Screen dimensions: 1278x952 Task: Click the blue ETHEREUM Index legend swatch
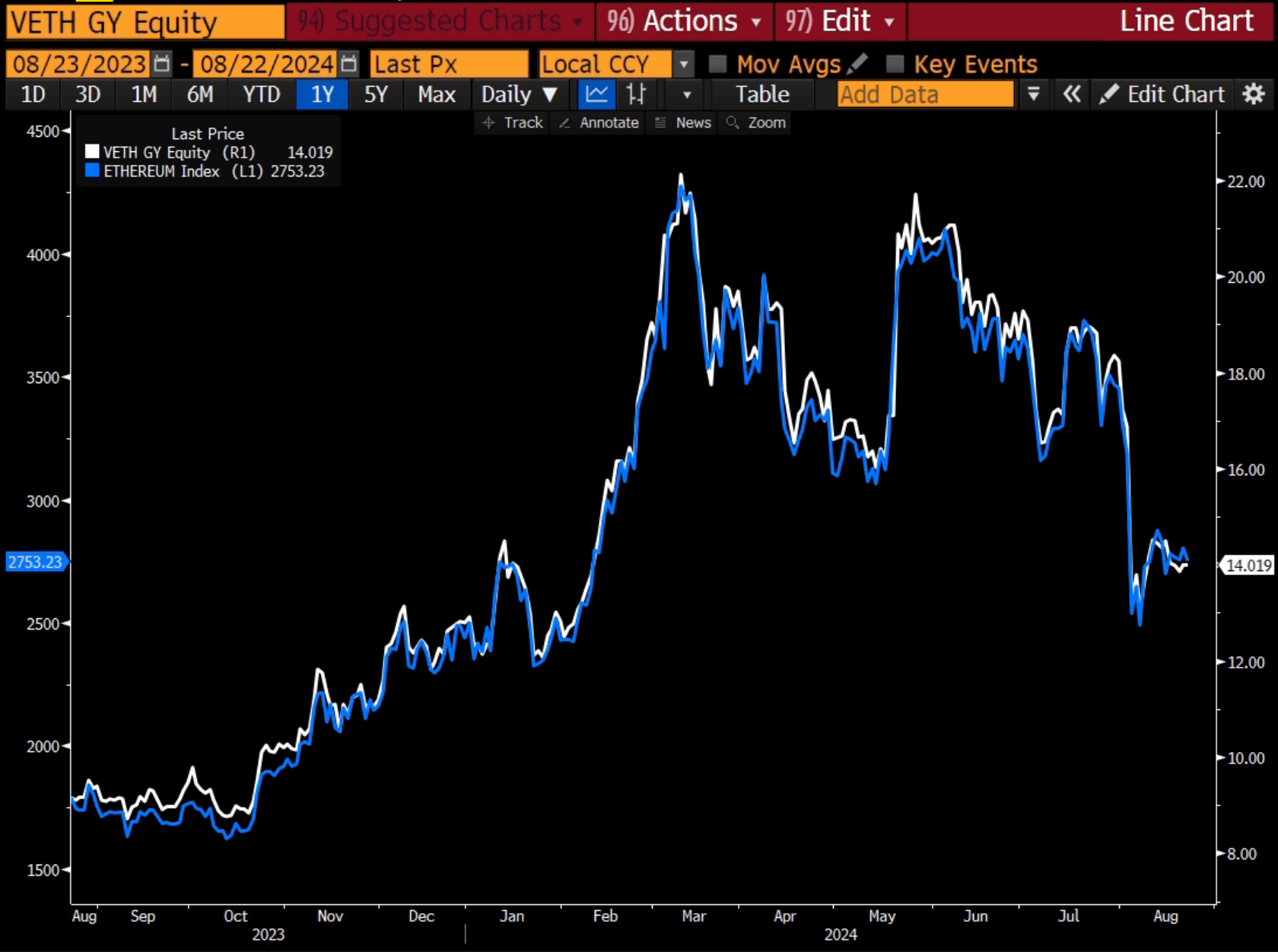(x=92, y=171)
